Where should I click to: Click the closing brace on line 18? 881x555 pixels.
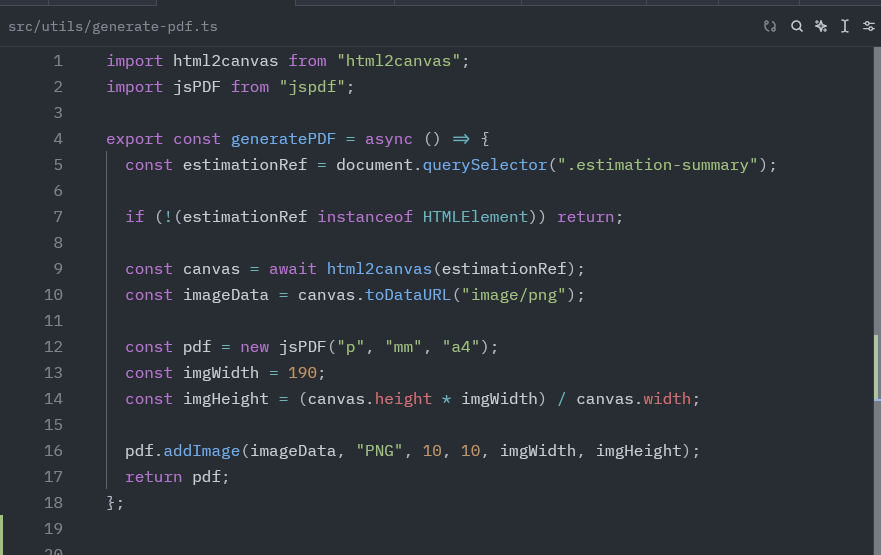click(x=110, y=503)
